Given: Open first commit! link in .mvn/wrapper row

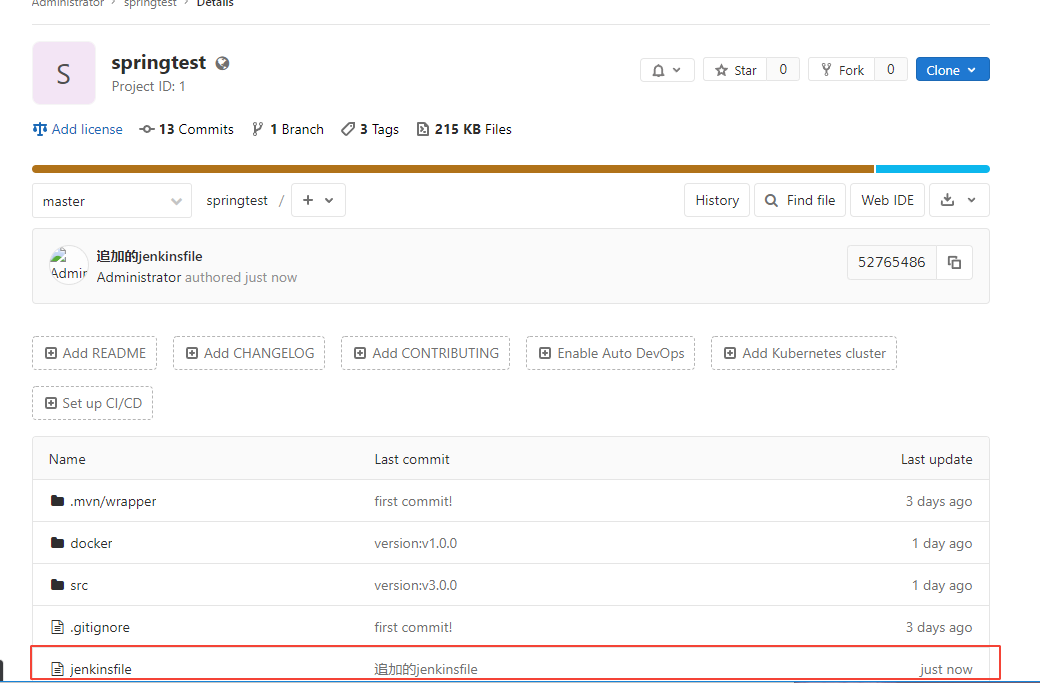Looking at the screenshot, I should click(413, 501).
